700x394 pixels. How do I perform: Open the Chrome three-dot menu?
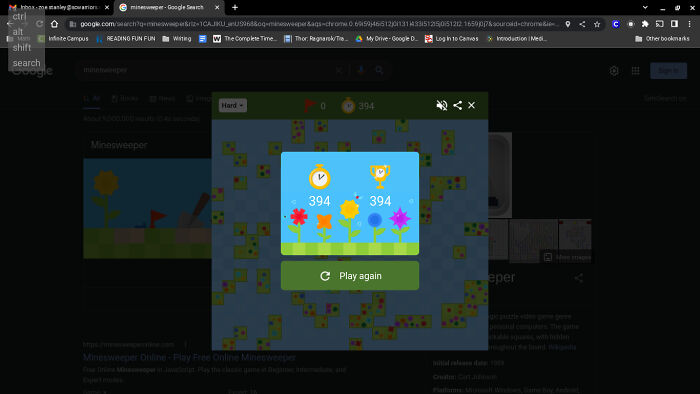coord(689,24)
